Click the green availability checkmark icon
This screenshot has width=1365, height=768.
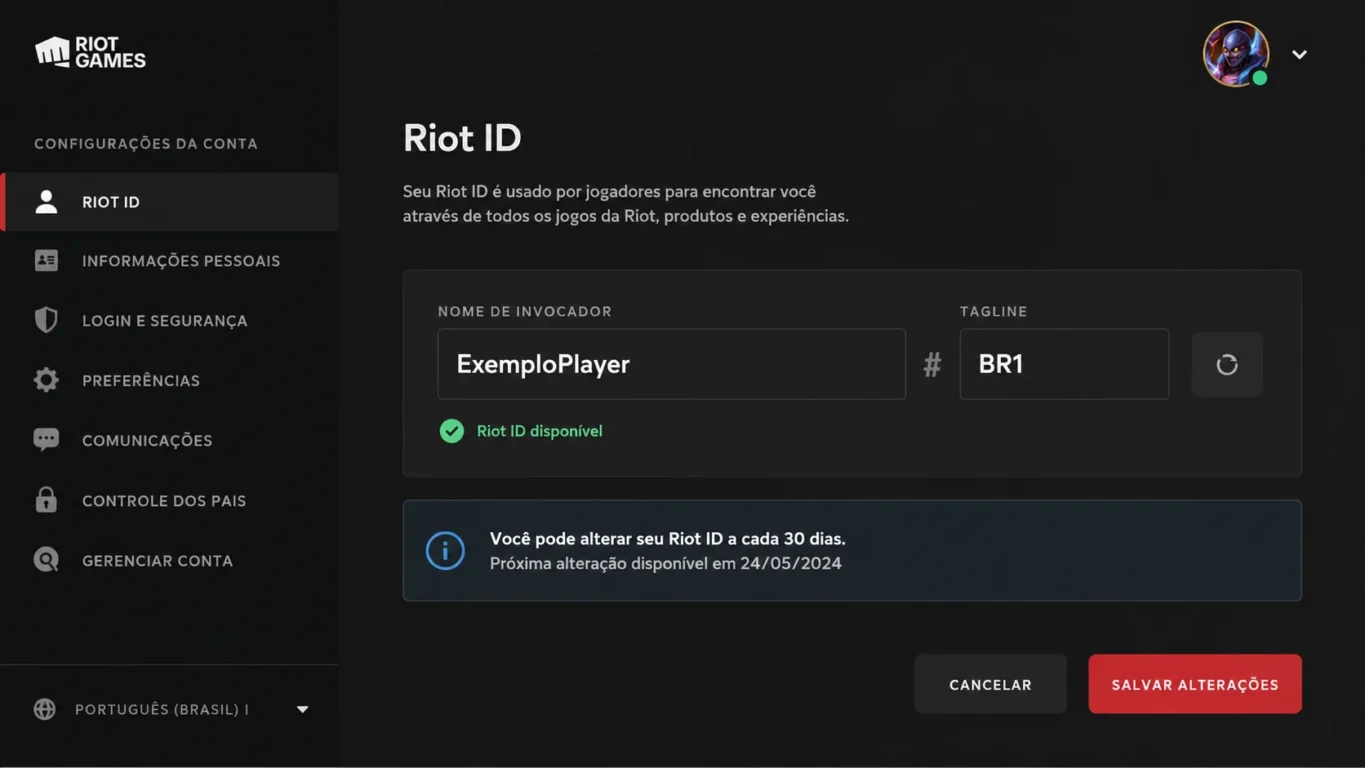(x=452, y=431)
